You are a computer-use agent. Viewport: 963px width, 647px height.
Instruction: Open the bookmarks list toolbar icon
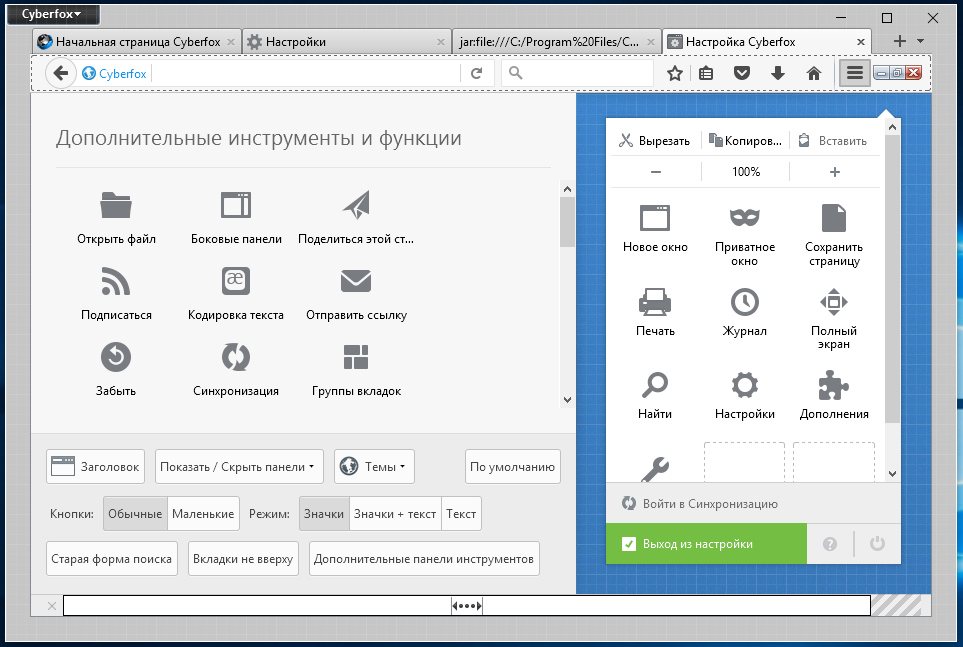tap(706, 74)
